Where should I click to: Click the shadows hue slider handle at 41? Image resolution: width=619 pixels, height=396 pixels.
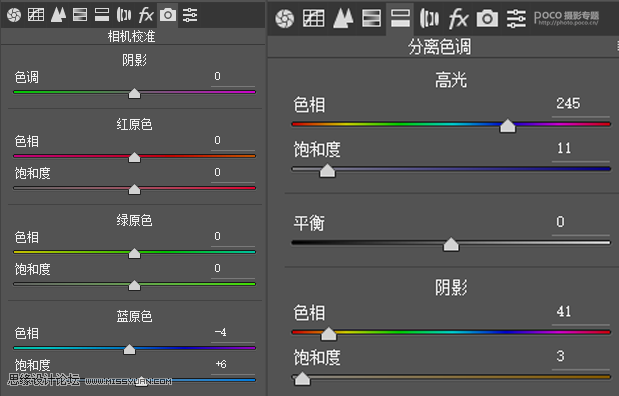coord(328,334)
